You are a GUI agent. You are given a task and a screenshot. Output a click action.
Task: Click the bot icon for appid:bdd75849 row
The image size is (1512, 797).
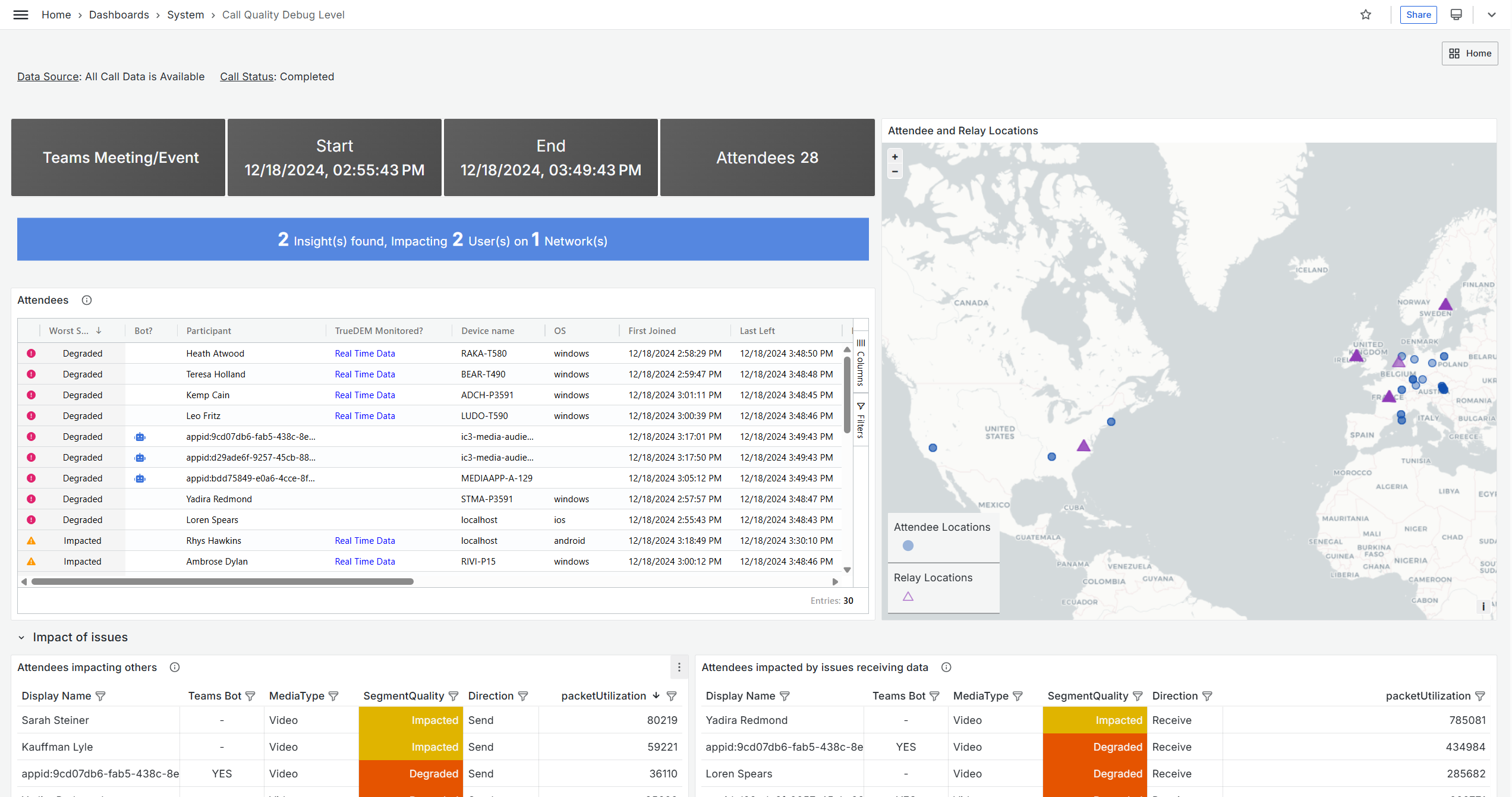140,478
